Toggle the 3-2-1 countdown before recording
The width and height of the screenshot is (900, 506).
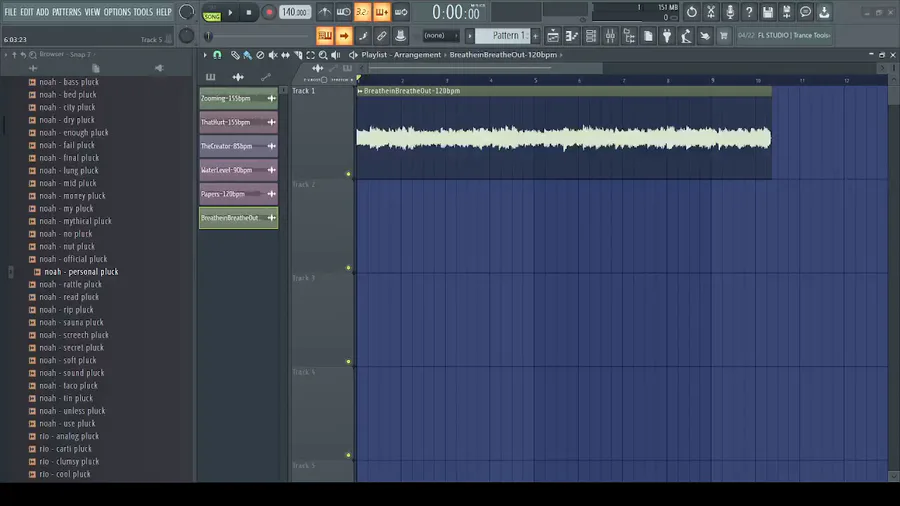tap(362, 12)
